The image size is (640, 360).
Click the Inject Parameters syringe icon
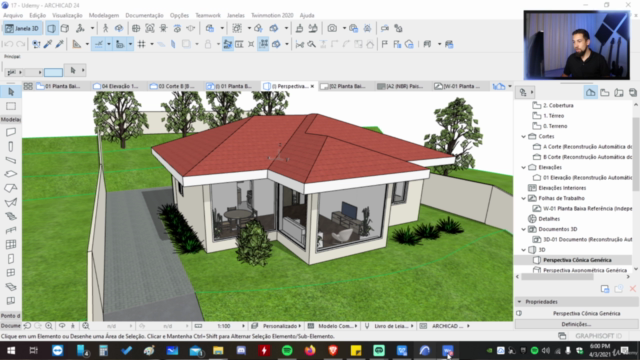click(60, 44)
